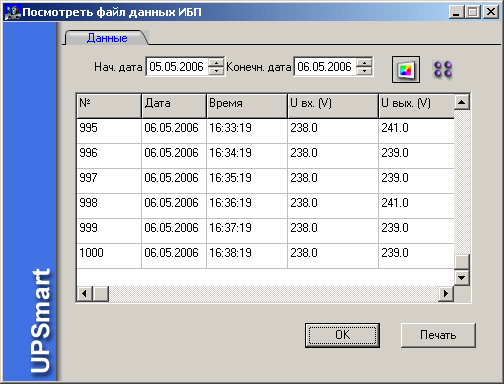504x384 pixels.
Task: Click the Нач. дата field 05.05.2006
Action: tap(177, 67)
